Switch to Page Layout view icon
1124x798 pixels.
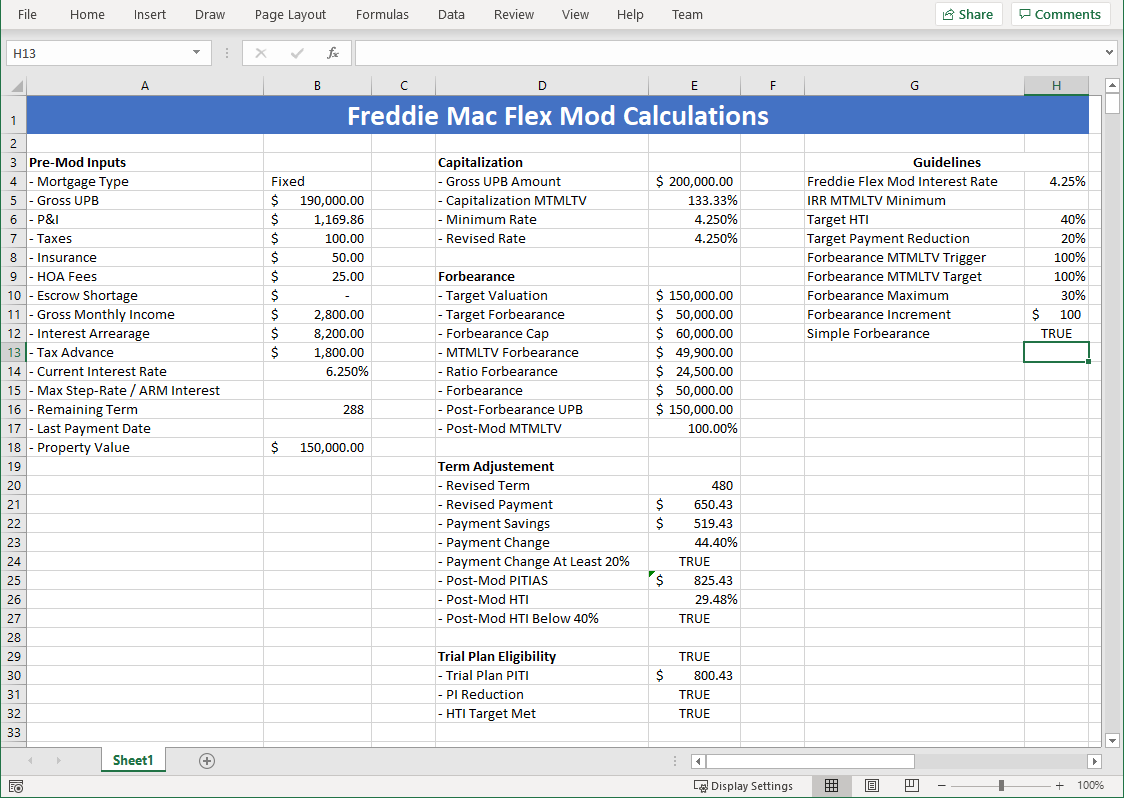coord(872,786)
